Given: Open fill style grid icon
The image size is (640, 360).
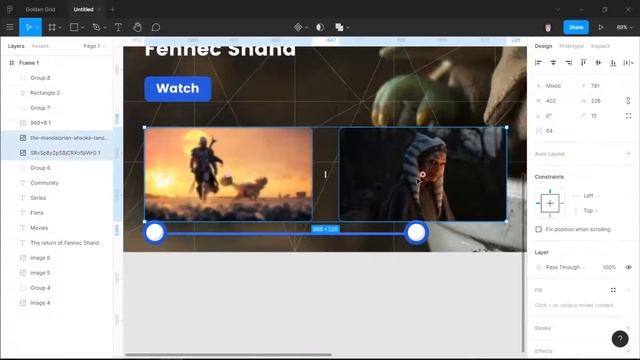Looking at the screenshot, I should 613,290.
